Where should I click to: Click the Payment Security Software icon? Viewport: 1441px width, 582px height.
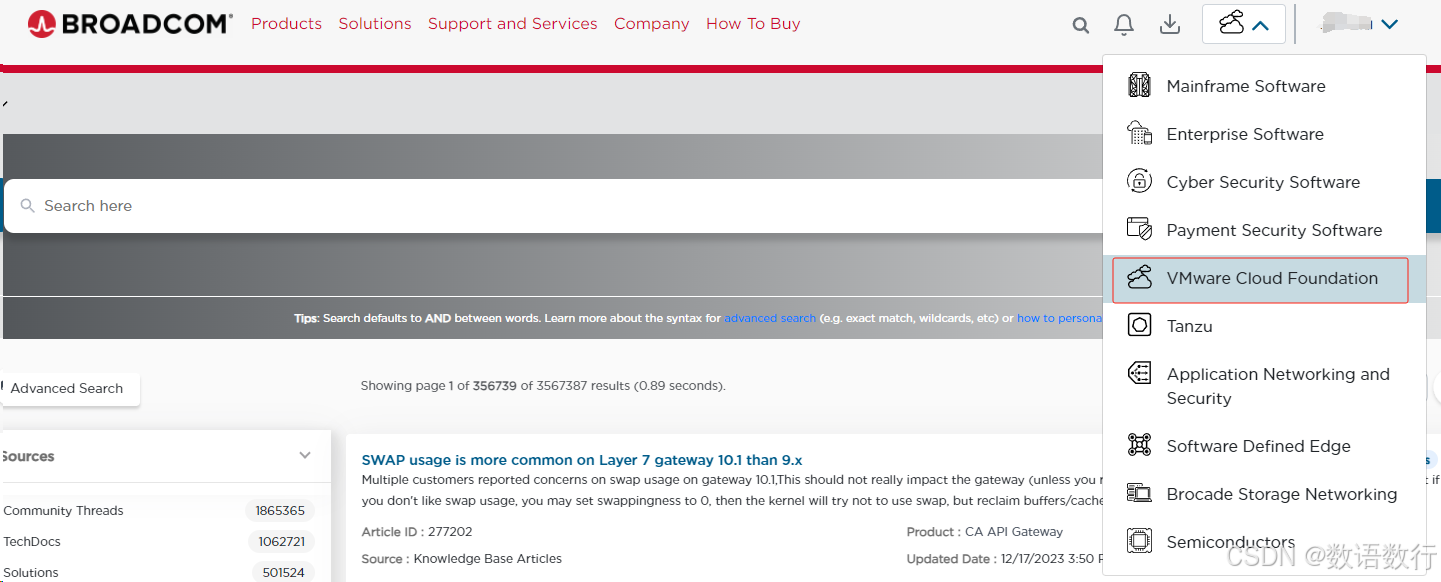point(1139,229)
